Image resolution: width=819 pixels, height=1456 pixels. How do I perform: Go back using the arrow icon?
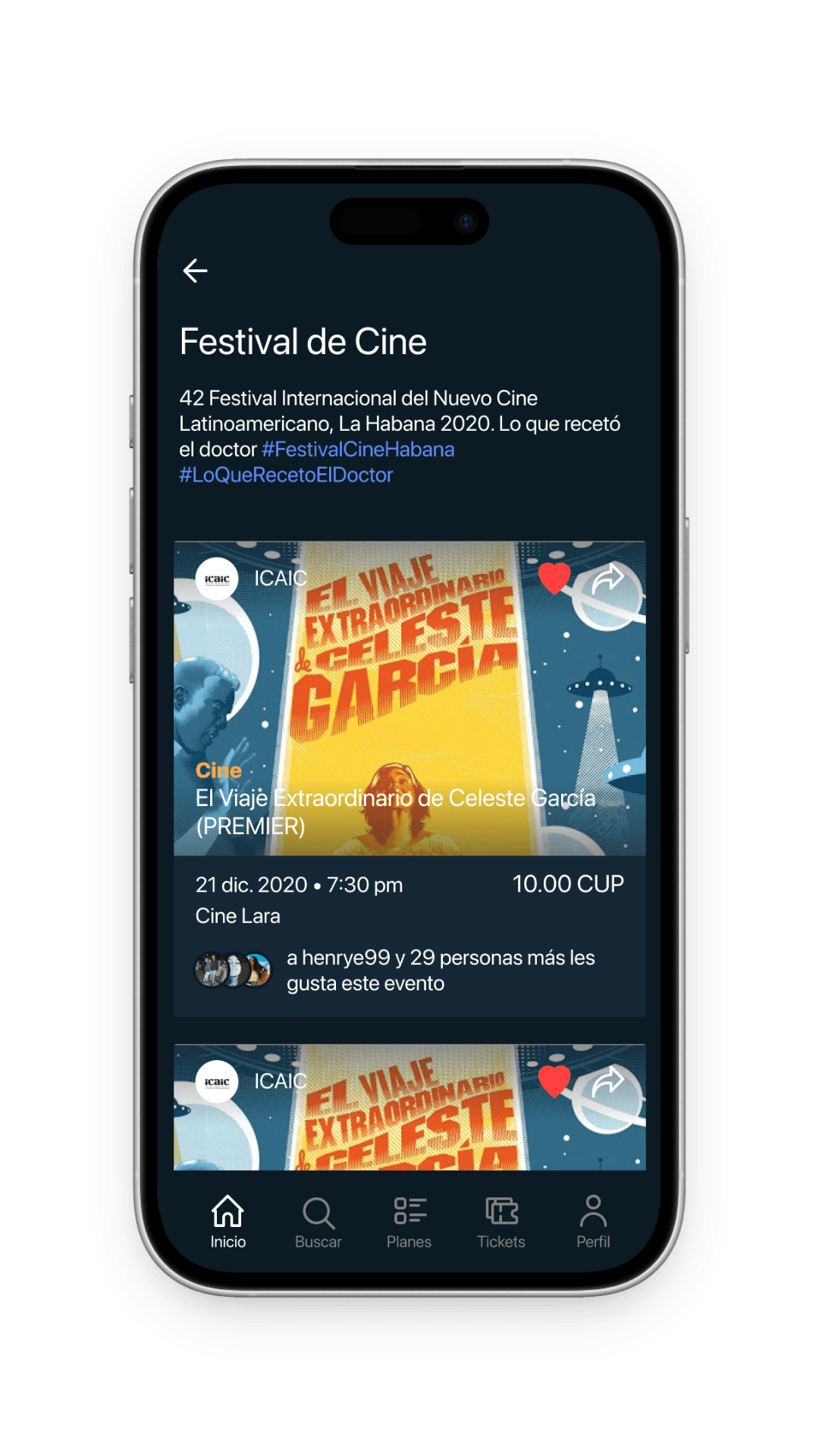[195, 271]
